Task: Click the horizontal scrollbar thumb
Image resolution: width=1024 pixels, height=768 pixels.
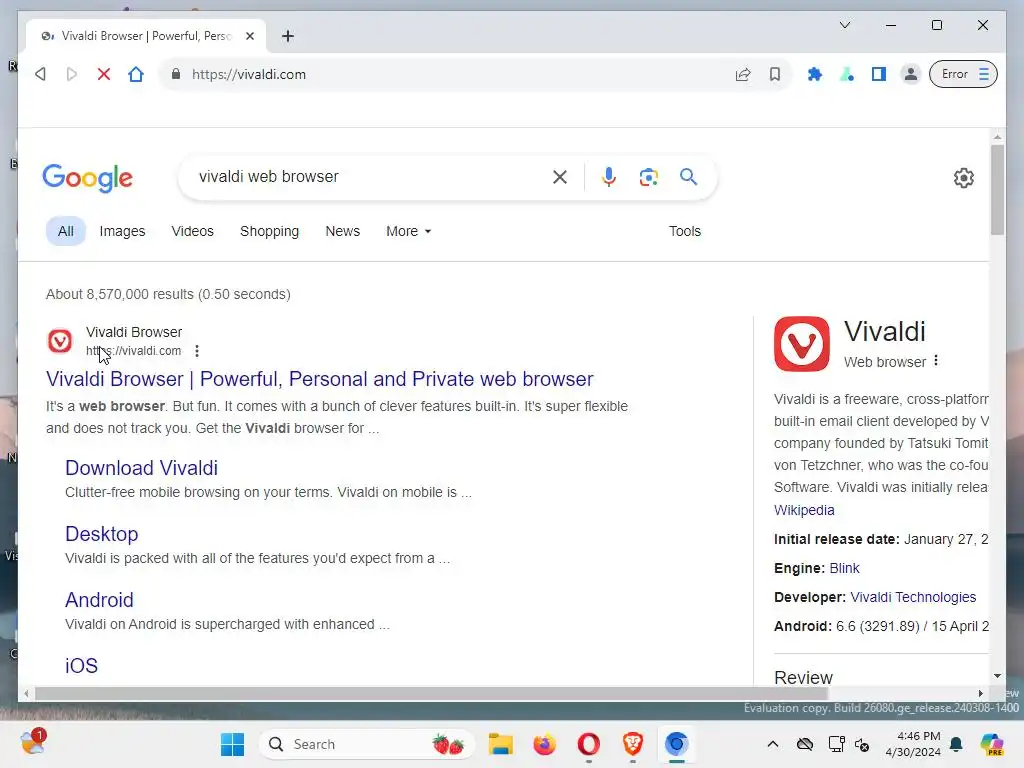Action: pyautogui.click(x=431, y=694)
